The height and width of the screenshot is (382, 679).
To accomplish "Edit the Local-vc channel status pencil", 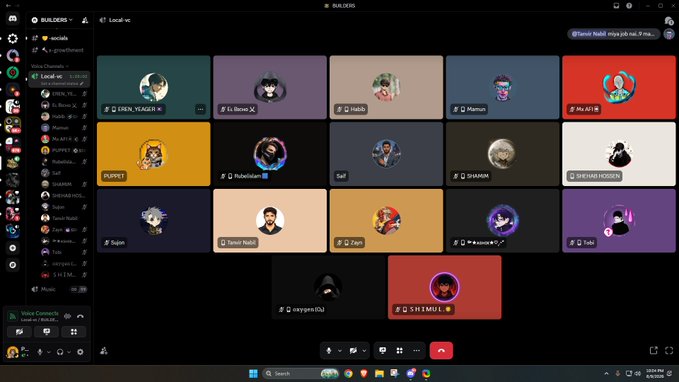I will click(82, 83).
